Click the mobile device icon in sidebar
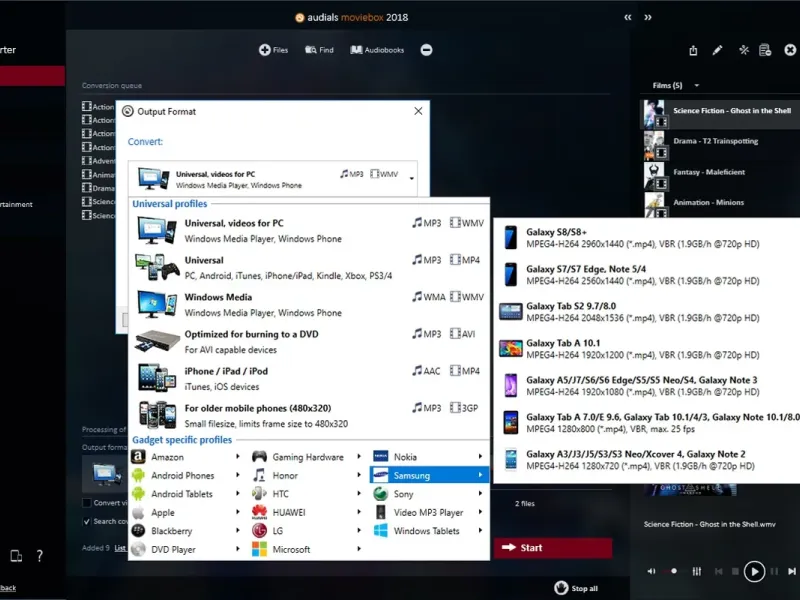This screenshot has height=600, width=800. pos(16,556)
